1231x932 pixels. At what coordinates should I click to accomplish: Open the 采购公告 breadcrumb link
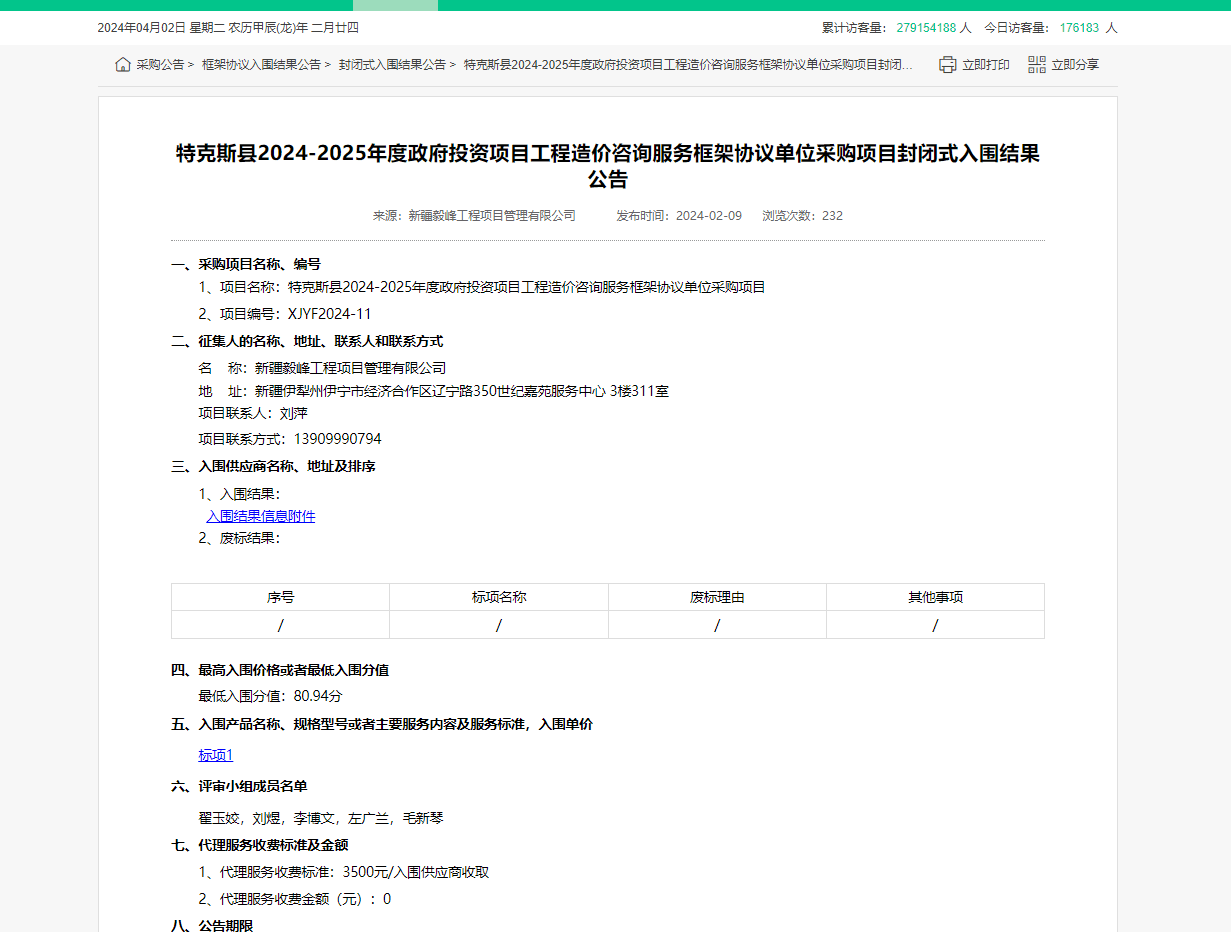tap(160, 65)
